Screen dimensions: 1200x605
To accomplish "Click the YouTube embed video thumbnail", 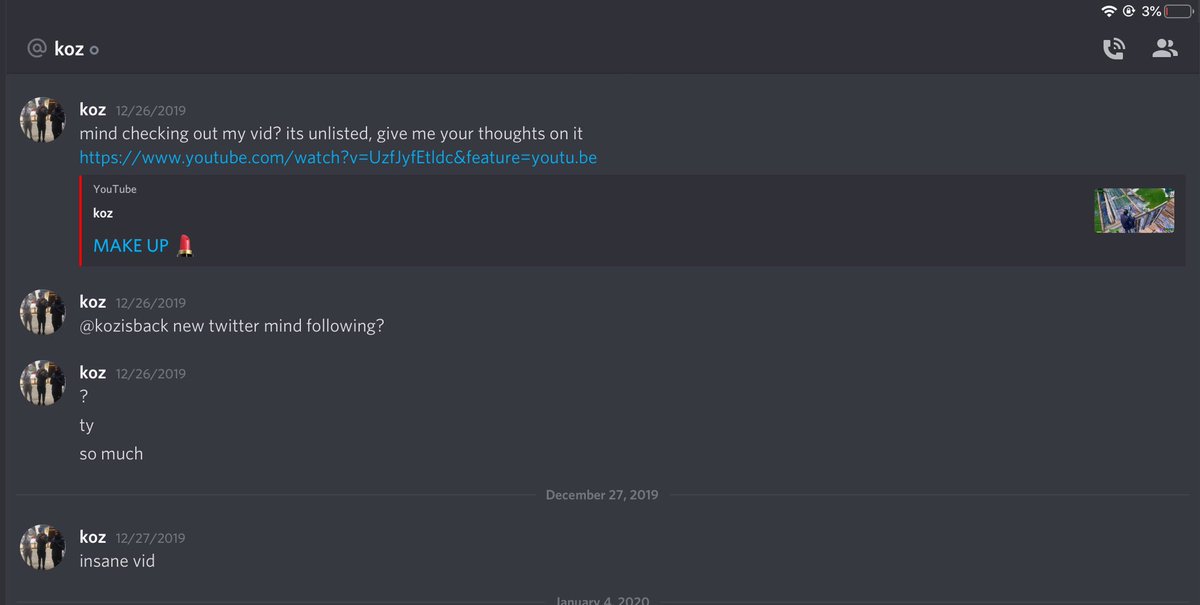I will point(1133,211).
